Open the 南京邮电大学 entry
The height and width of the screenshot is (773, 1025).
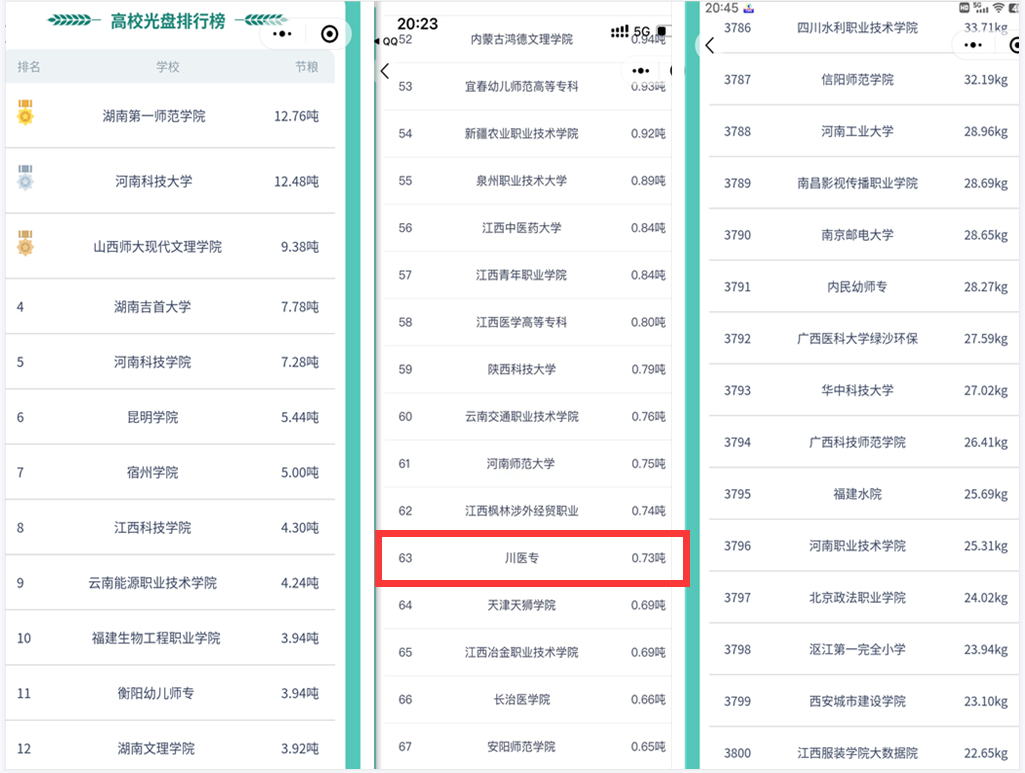pyautogui.click(x=857, y=235)
